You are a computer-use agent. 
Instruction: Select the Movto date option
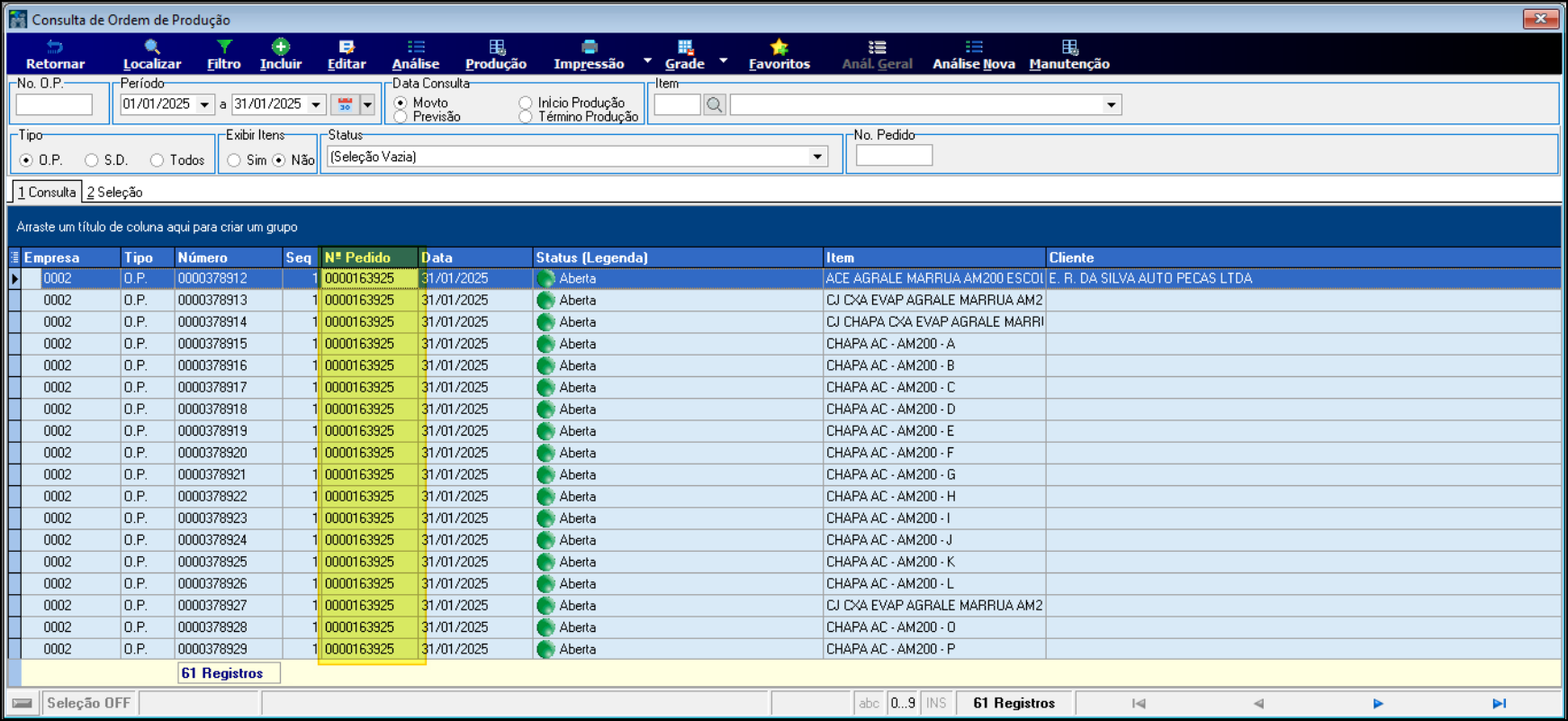[401, 103]
